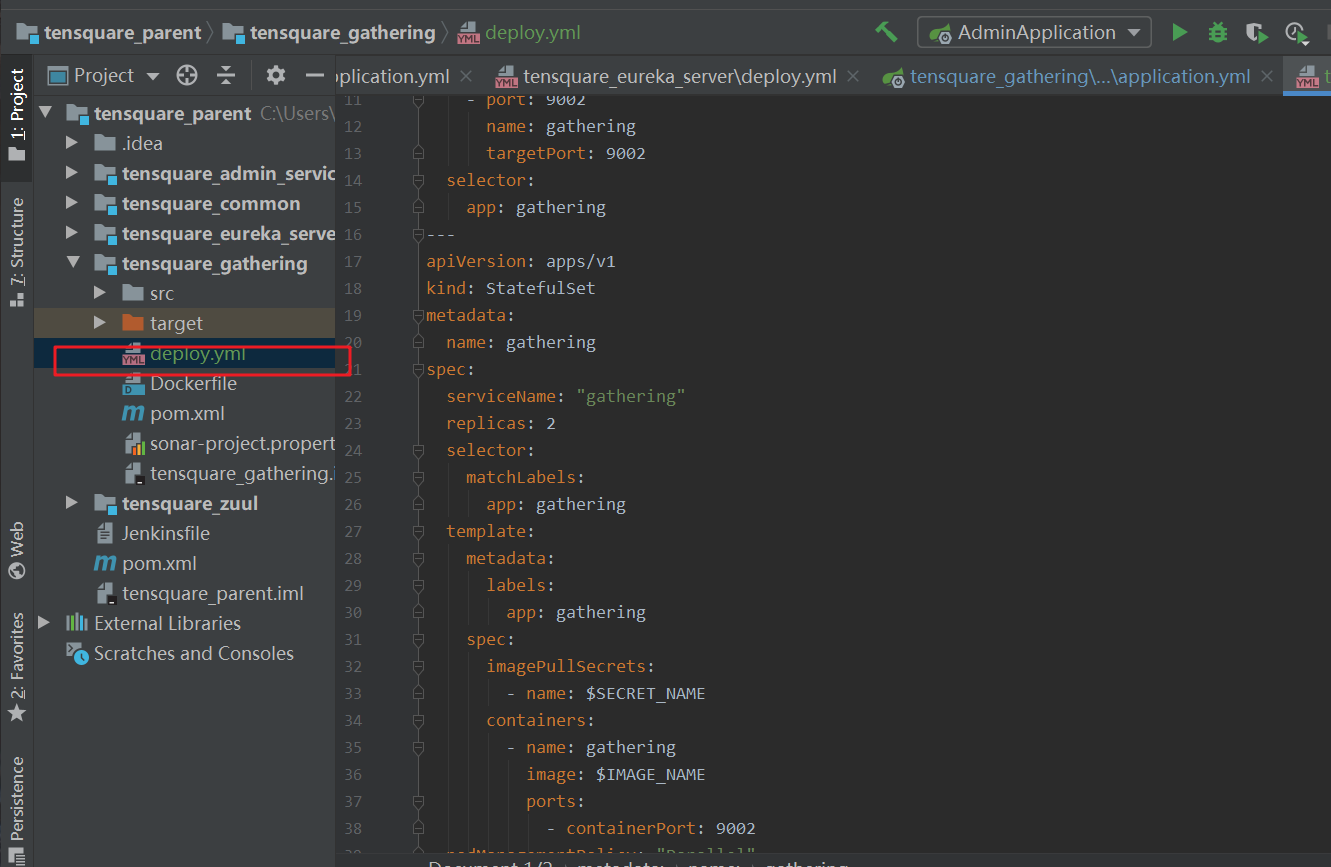Run with coverage shield icon

(x=1256, y=32)
